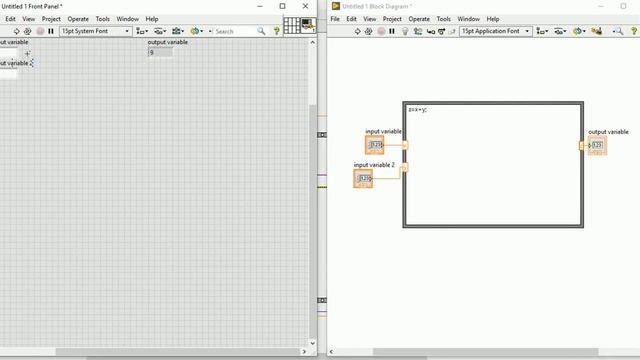This screenshot has height=360, width=640.
Task: Select the 'input variable 2' terminal
Action: coord(363,178)
